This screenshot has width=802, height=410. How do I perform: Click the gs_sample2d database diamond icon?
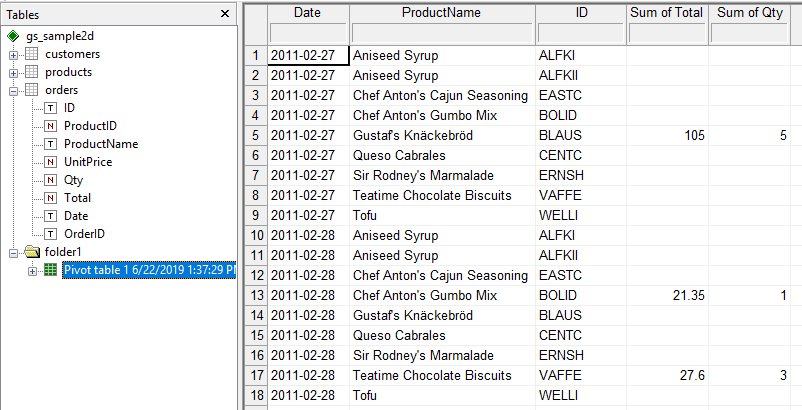pos(13,36)
